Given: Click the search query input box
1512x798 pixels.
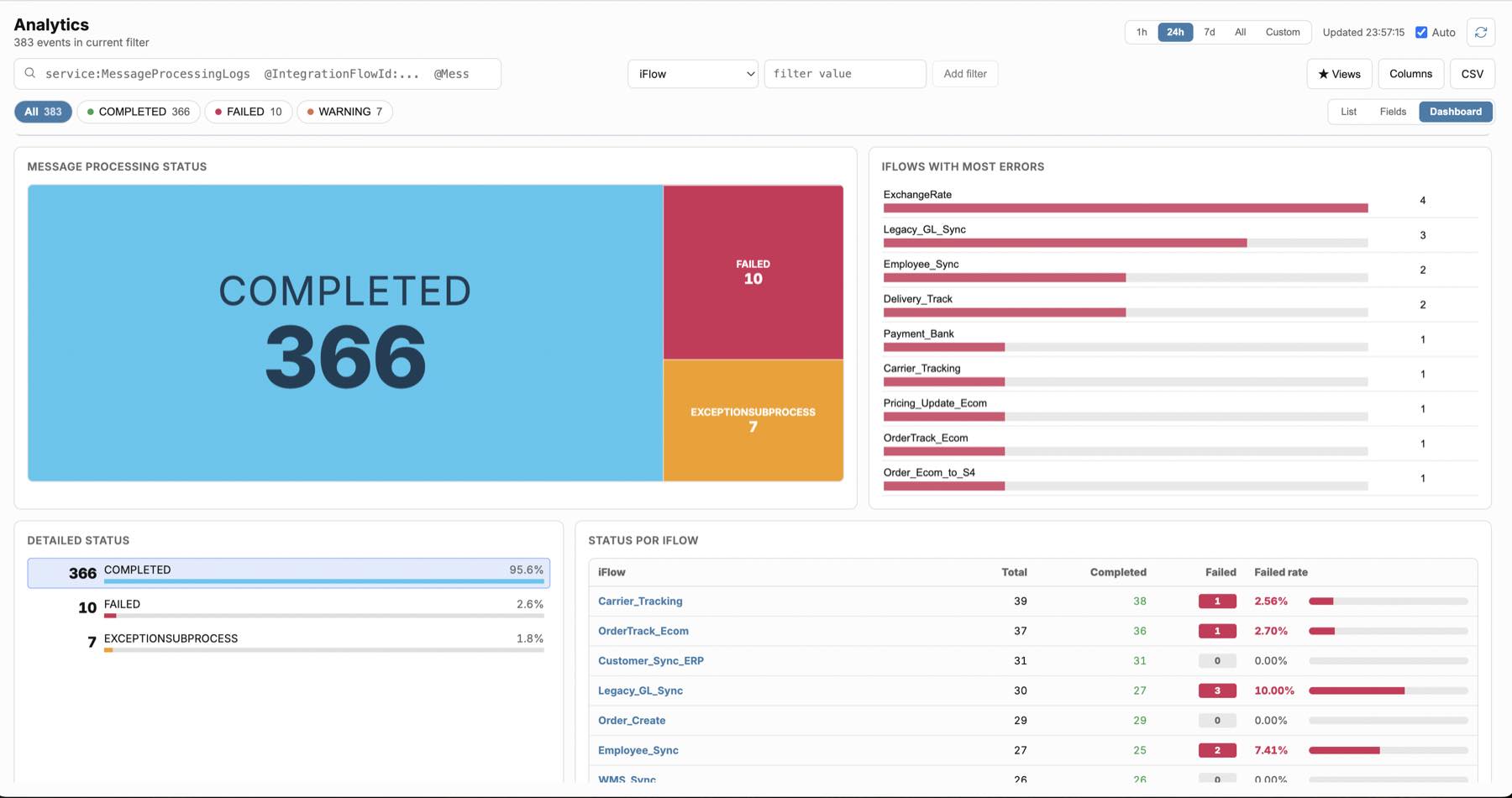Looking at the screenshot, I should point(257,74).
